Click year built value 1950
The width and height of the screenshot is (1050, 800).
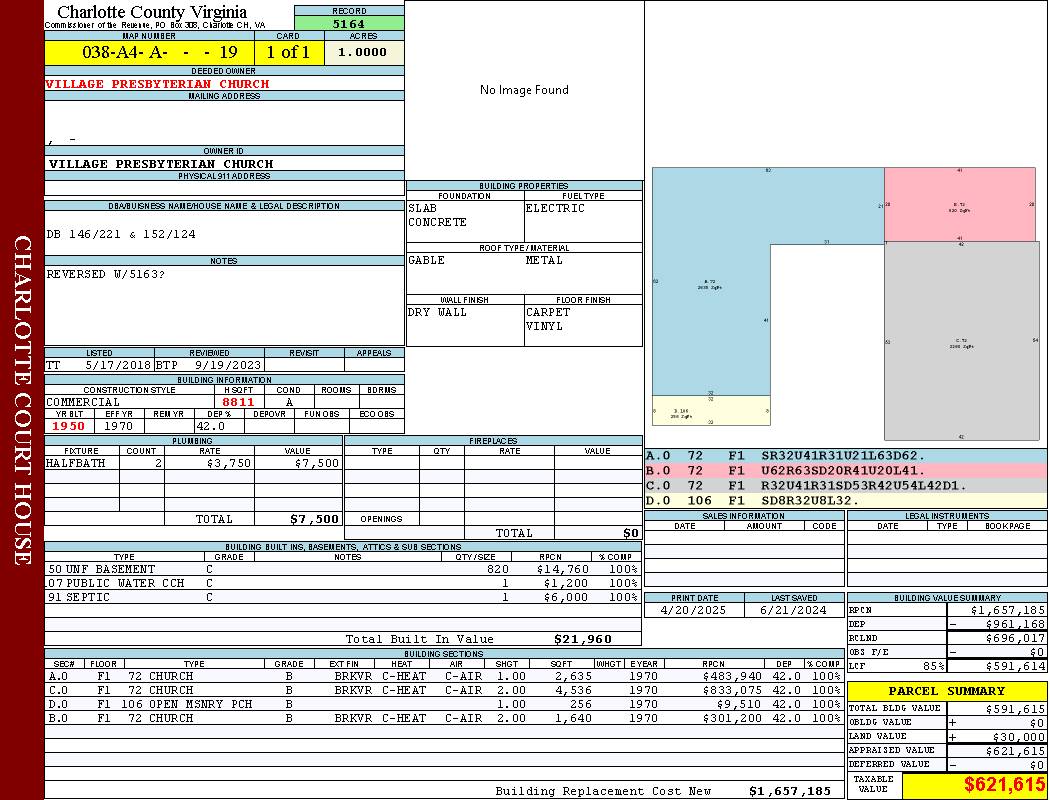click(x=69, y=426)
